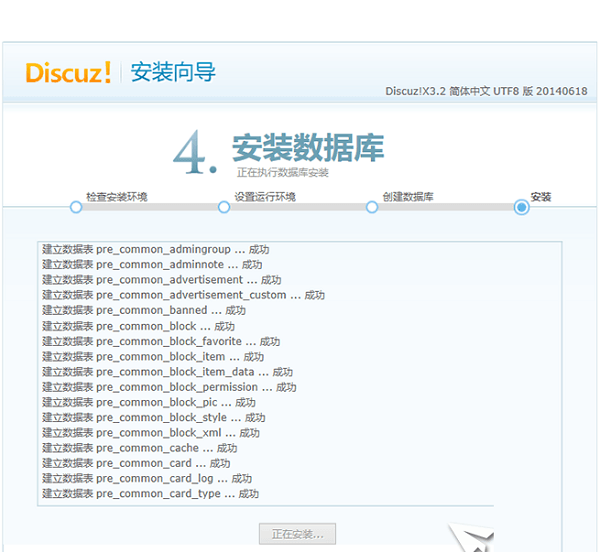The image size is (600, 552).
Task: Click the pre_common_cache log line
Action: 140,448
